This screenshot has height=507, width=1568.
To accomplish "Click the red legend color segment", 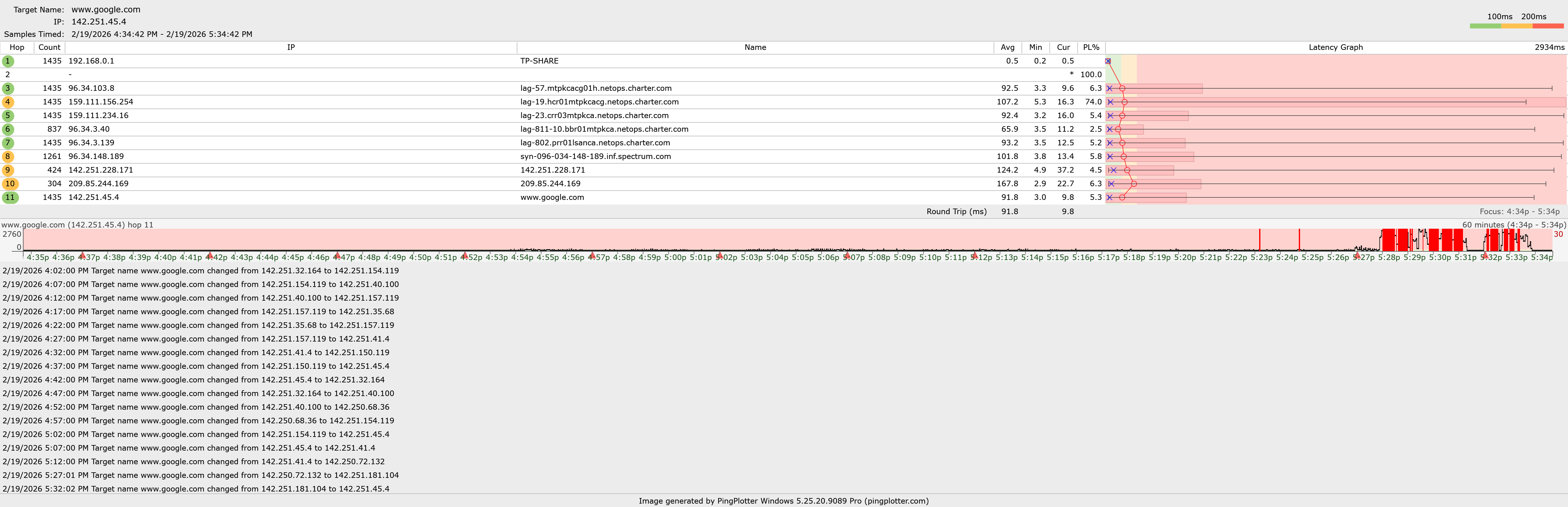I will click(x=1548, y=26).
